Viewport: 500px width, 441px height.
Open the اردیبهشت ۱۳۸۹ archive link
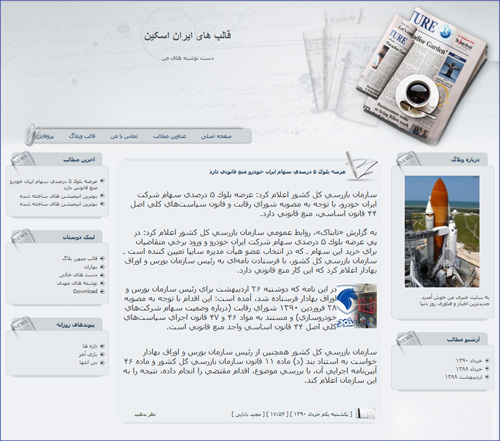click(464, 377)
